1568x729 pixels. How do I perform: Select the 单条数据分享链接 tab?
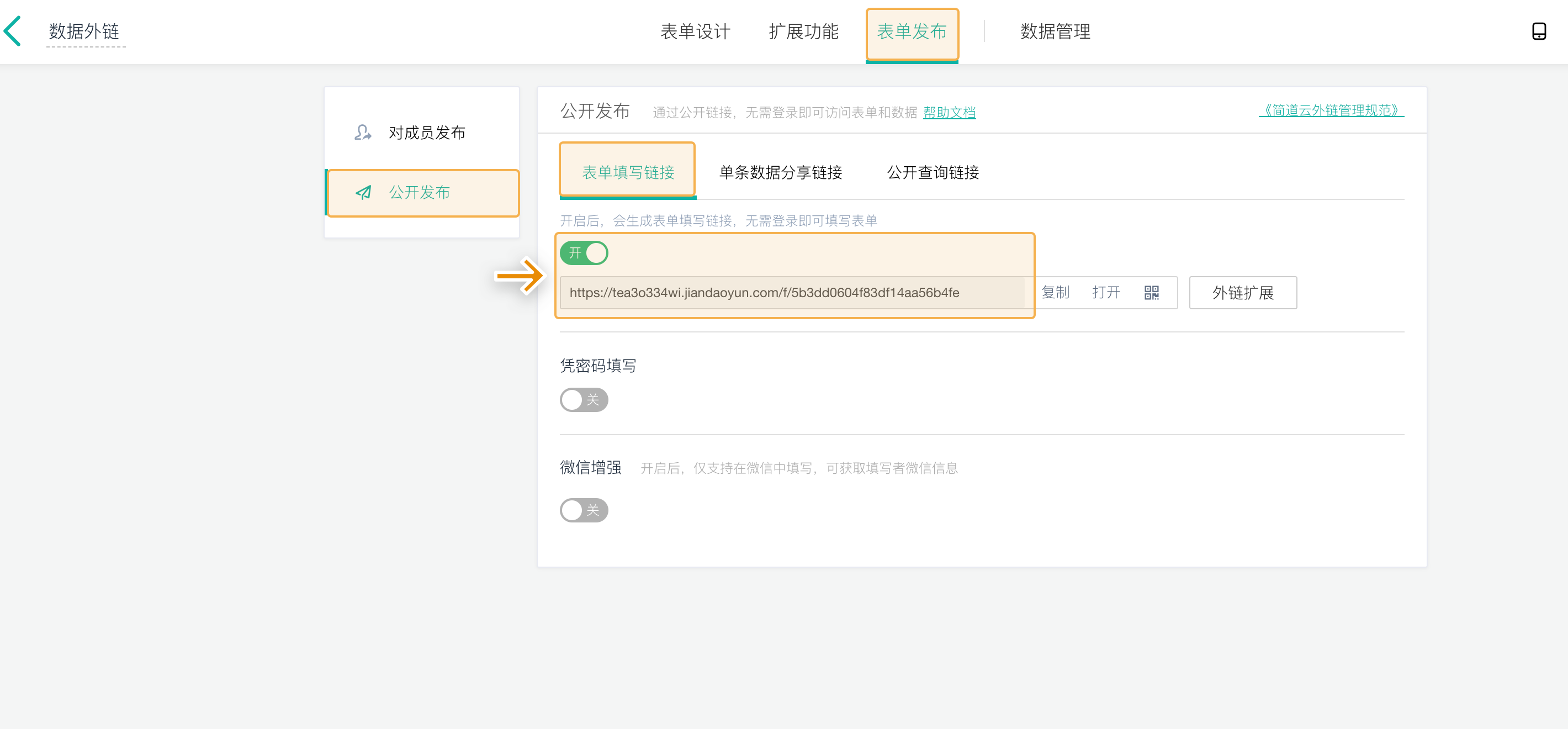[x=780, y=172]
